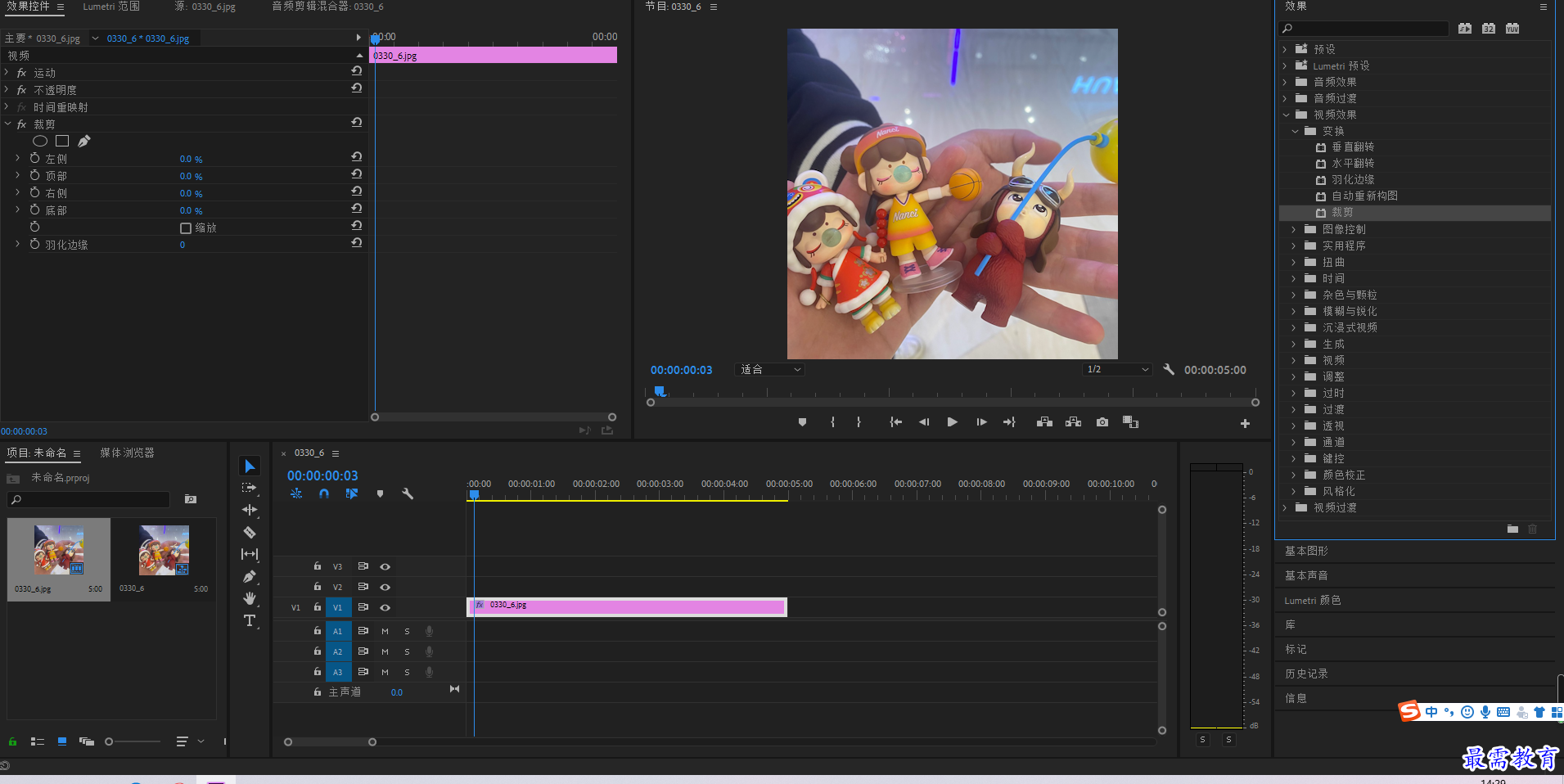Screen dimensions: 1564x784
Task: Open the Lumetri 颜色 panel
Action: [1312, 601]
